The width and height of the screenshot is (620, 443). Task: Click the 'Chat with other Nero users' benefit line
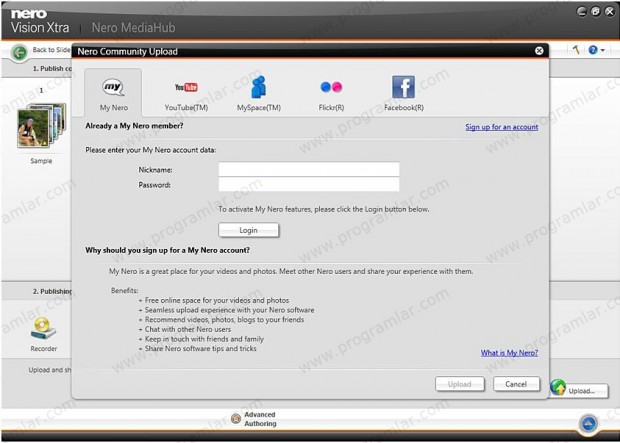[x=188, y=329]
